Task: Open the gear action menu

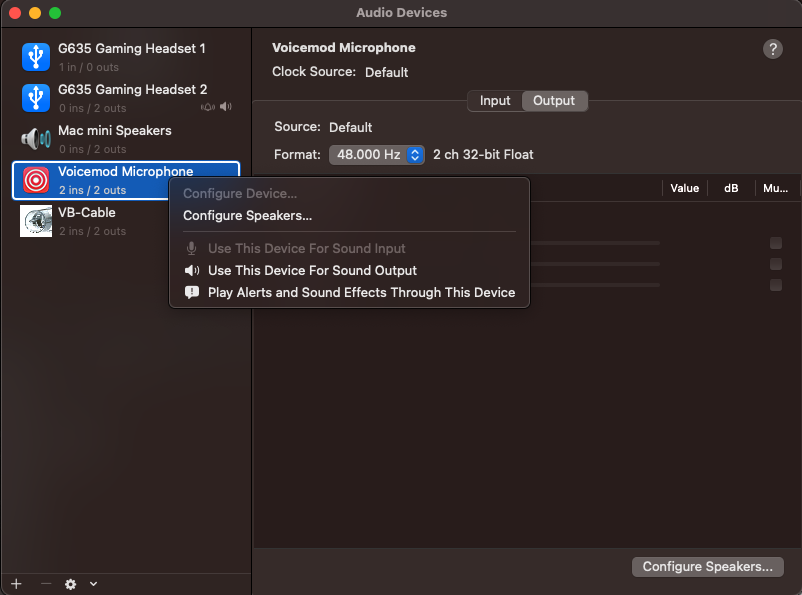Action: pyautogui.click(x=71, y=584)
